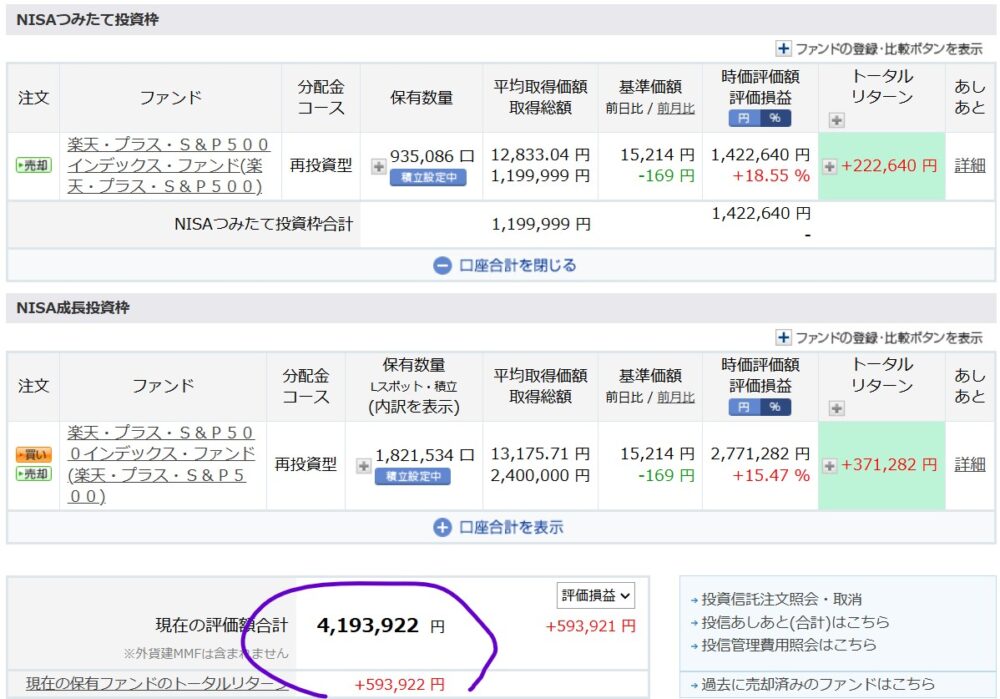The height and width of the screenshot is (699, 1000).
Task: Open 詳細 link in 成長投資枠 row
Action: (969, 465)
